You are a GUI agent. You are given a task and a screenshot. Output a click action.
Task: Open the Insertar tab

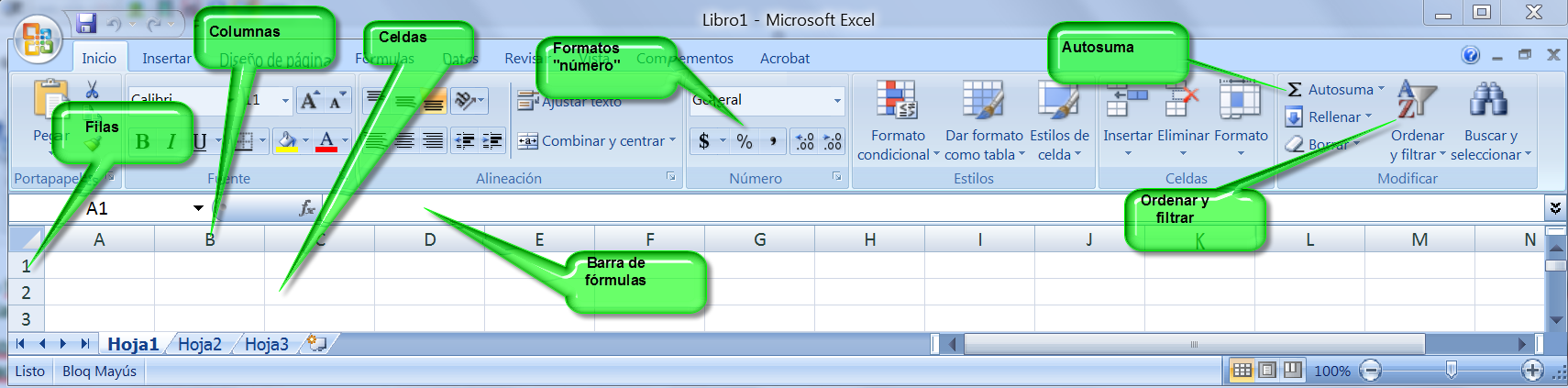(167, 58)
